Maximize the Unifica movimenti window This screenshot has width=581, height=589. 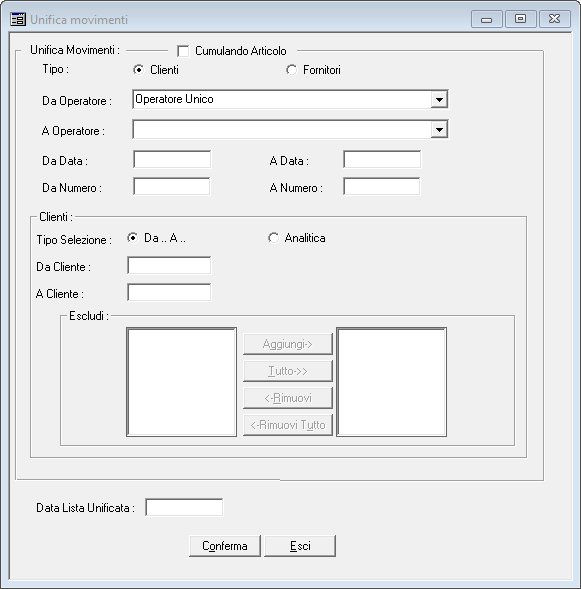click(x=521, y=19)
